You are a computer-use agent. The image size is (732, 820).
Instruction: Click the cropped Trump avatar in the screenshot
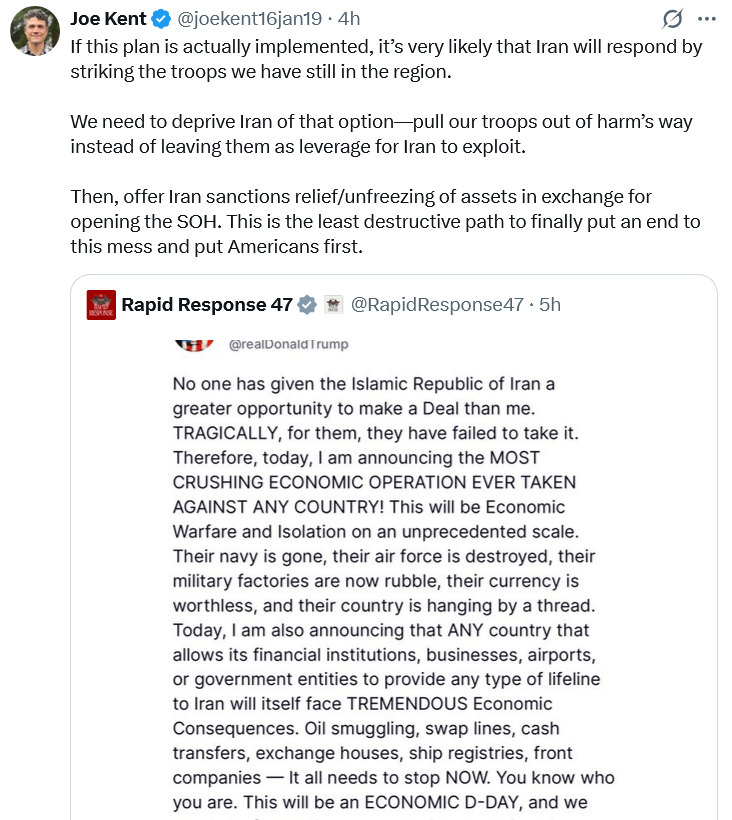194,345
